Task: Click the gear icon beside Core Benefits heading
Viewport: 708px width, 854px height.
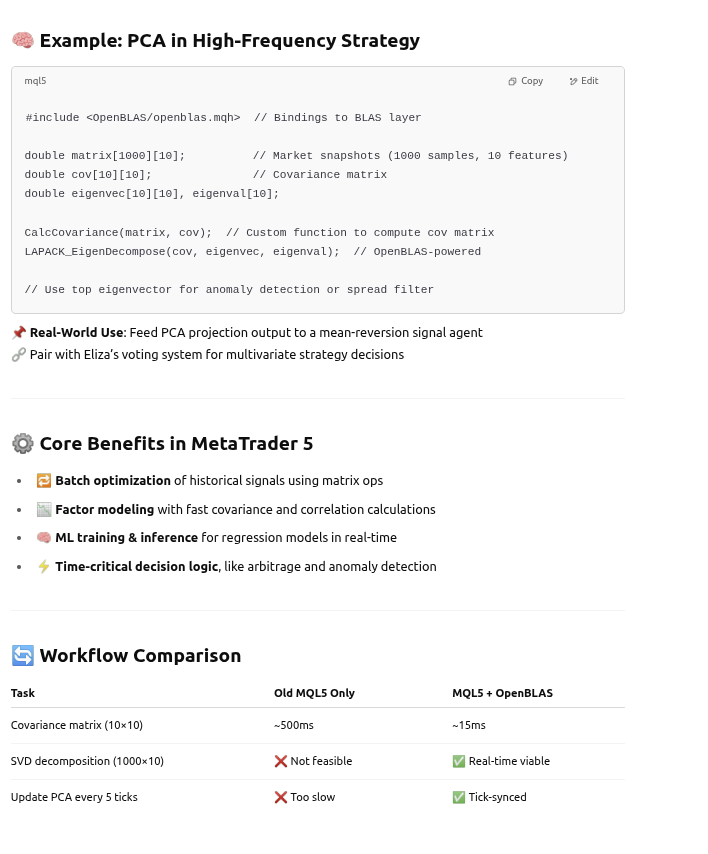Action: 22,444
